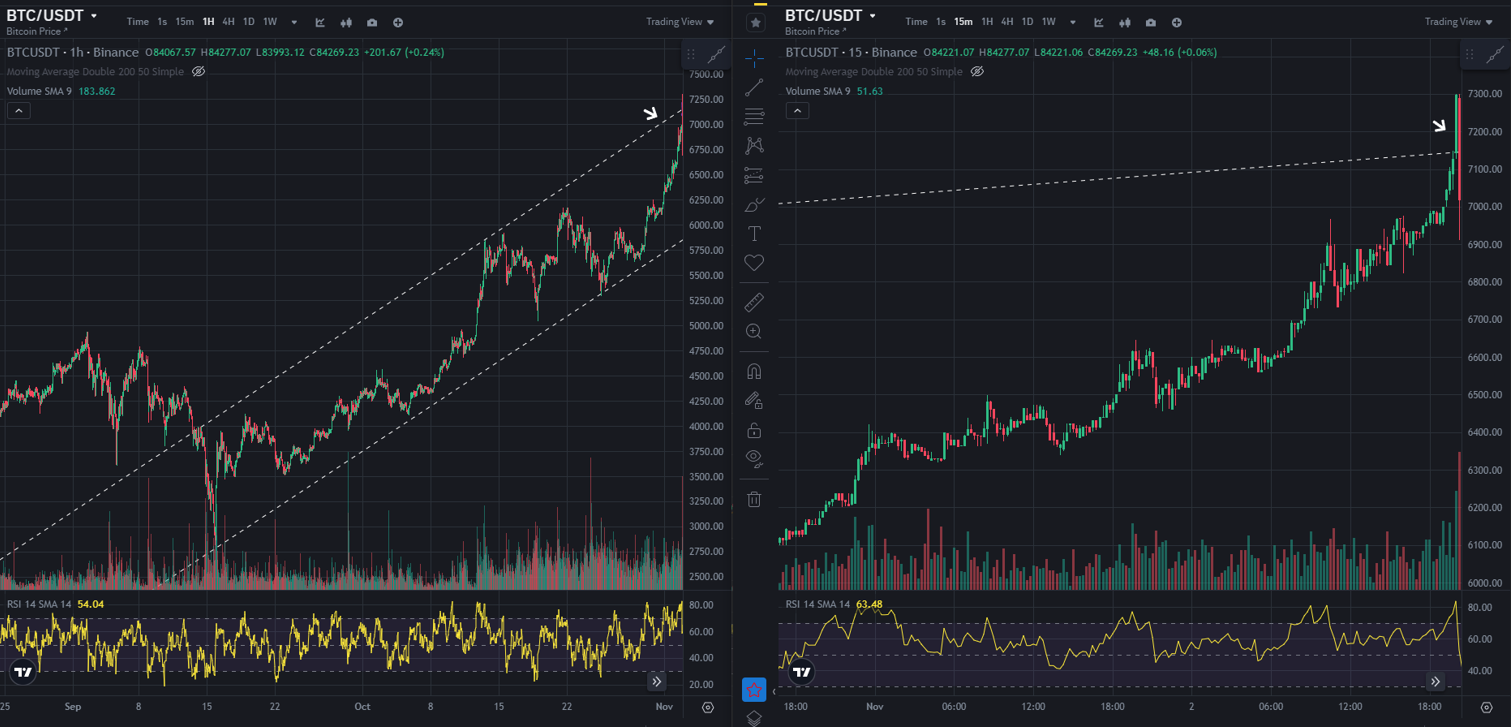1512x727 pixels.
Task: Open Trading View dropdown in left chart
Action: coord(680,22)
